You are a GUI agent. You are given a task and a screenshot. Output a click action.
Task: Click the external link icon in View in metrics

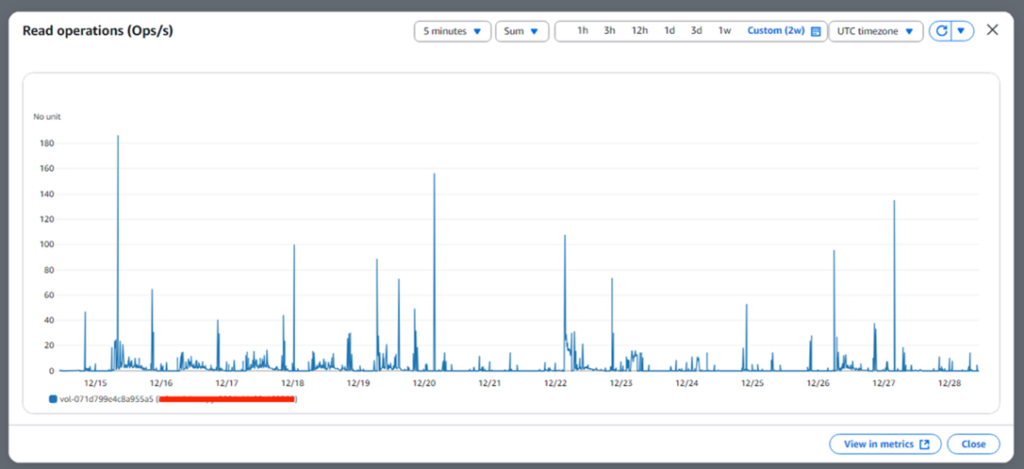(x=924, y=444)
